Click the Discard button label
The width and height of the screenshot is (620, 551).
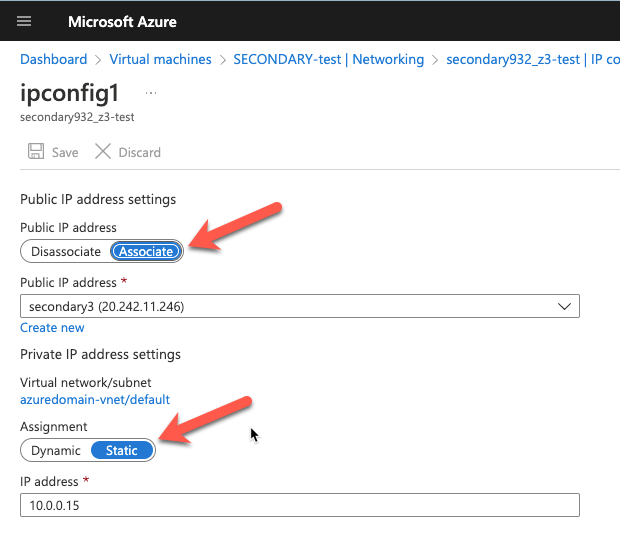tap(140, 153)
